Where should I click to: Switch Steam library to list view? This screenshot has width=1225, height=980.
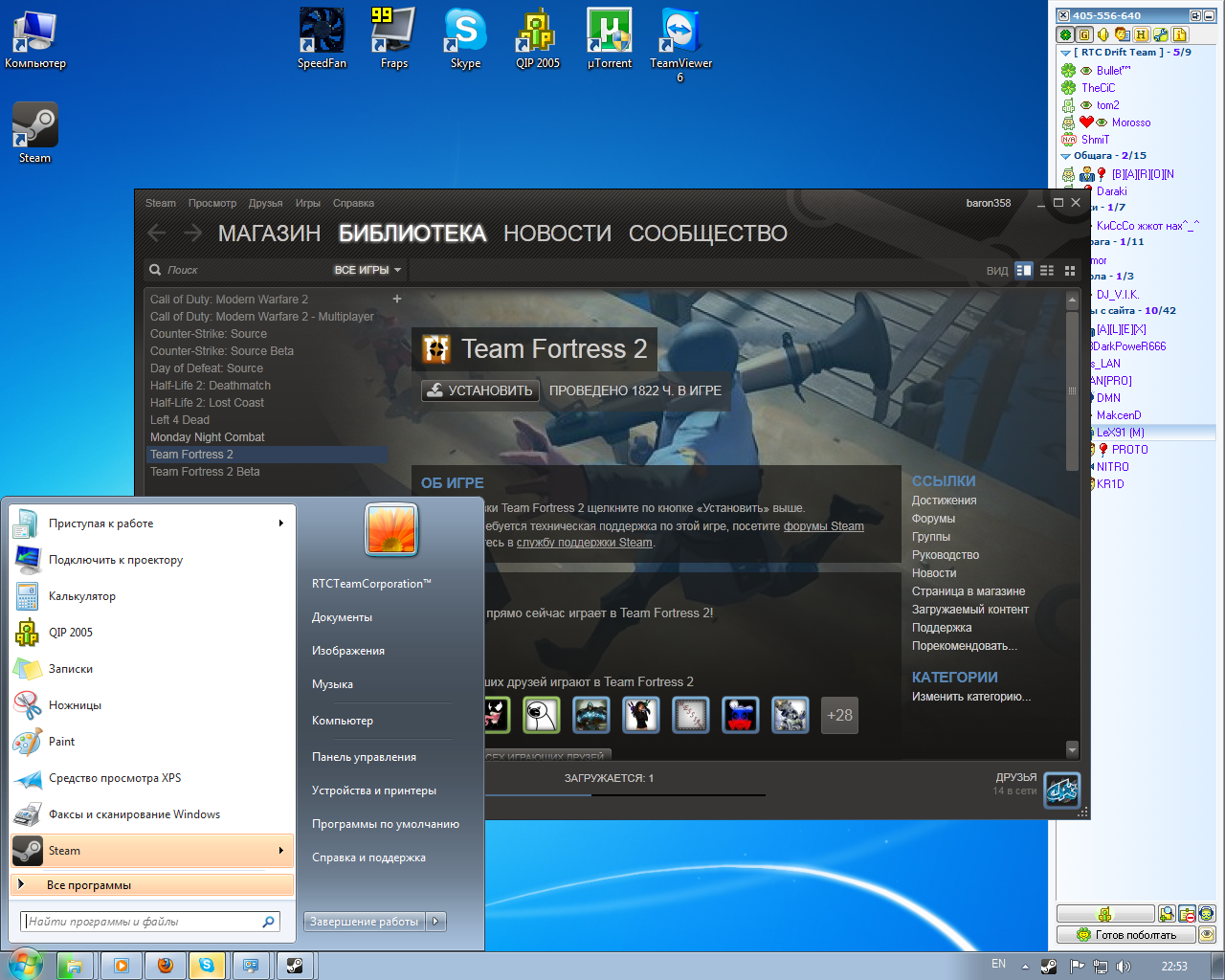(1047, 270)
